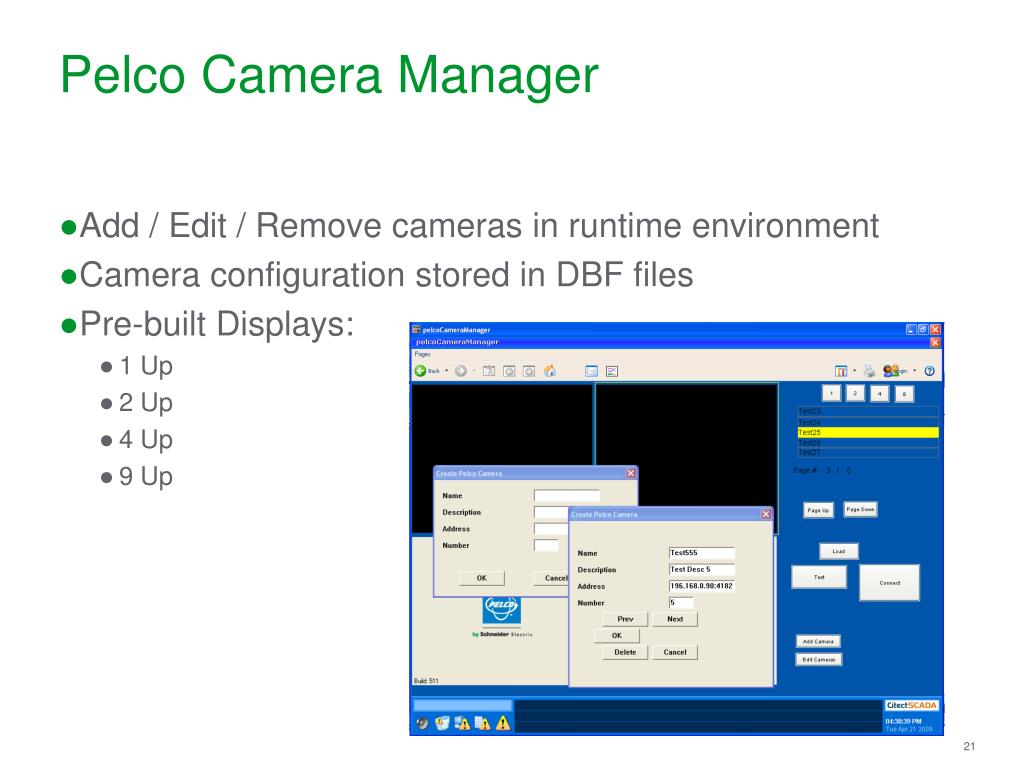Click the Name field containing Test555

(x=701, y=553)
